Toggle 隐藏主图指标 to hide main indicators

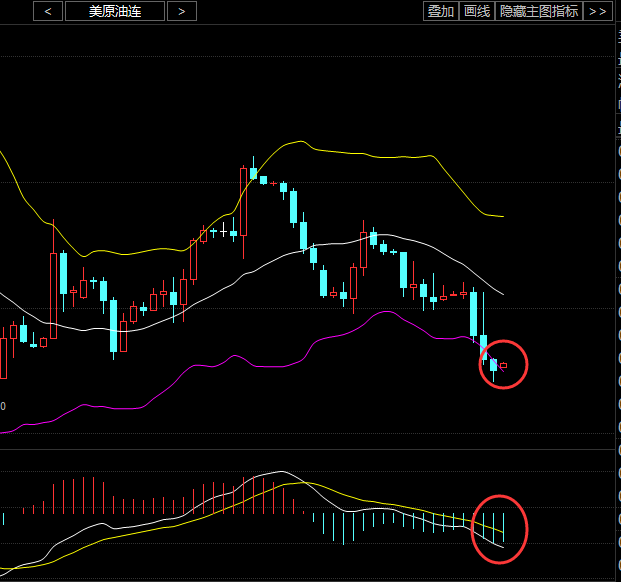[x=538, y=11]
